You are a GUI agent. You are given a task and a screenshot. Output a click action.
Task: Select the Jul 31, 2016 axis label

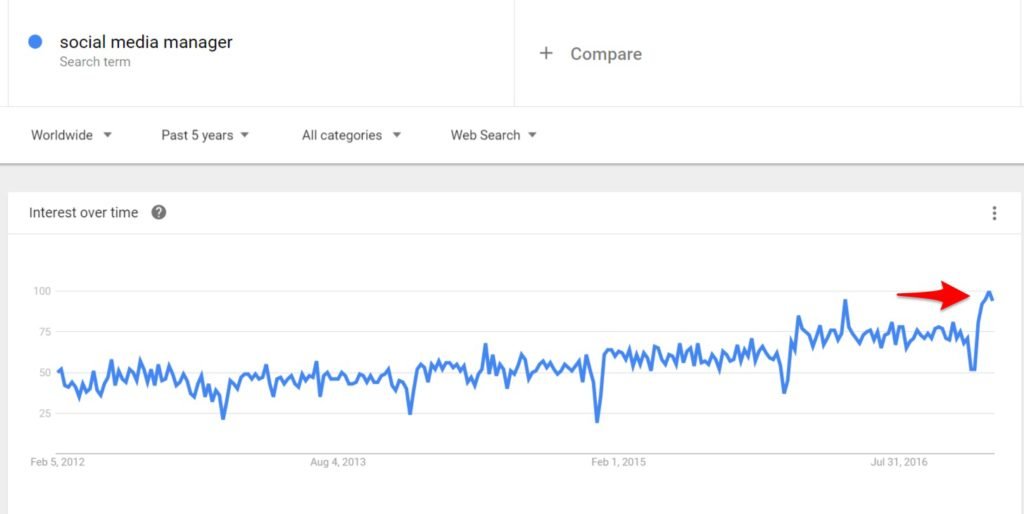(x=899, y=462)
